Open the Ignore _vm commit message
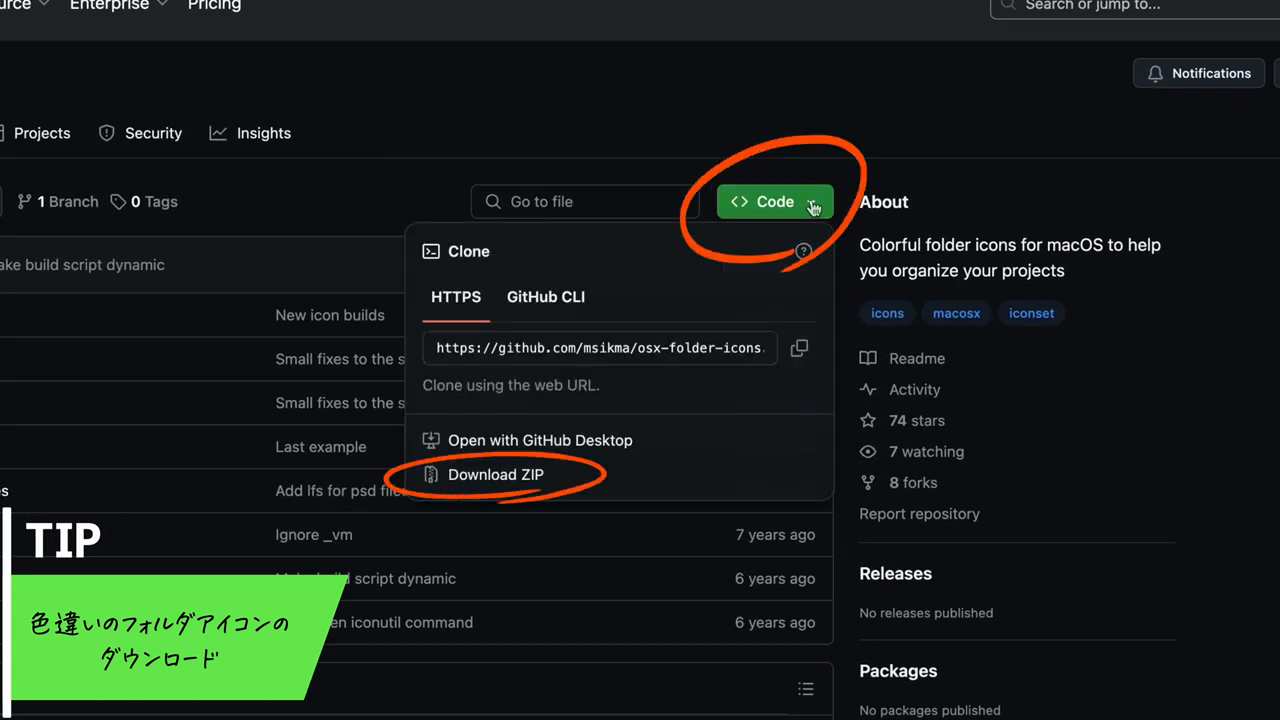Screen dimensions: 1280x720 tap(314, 535)
